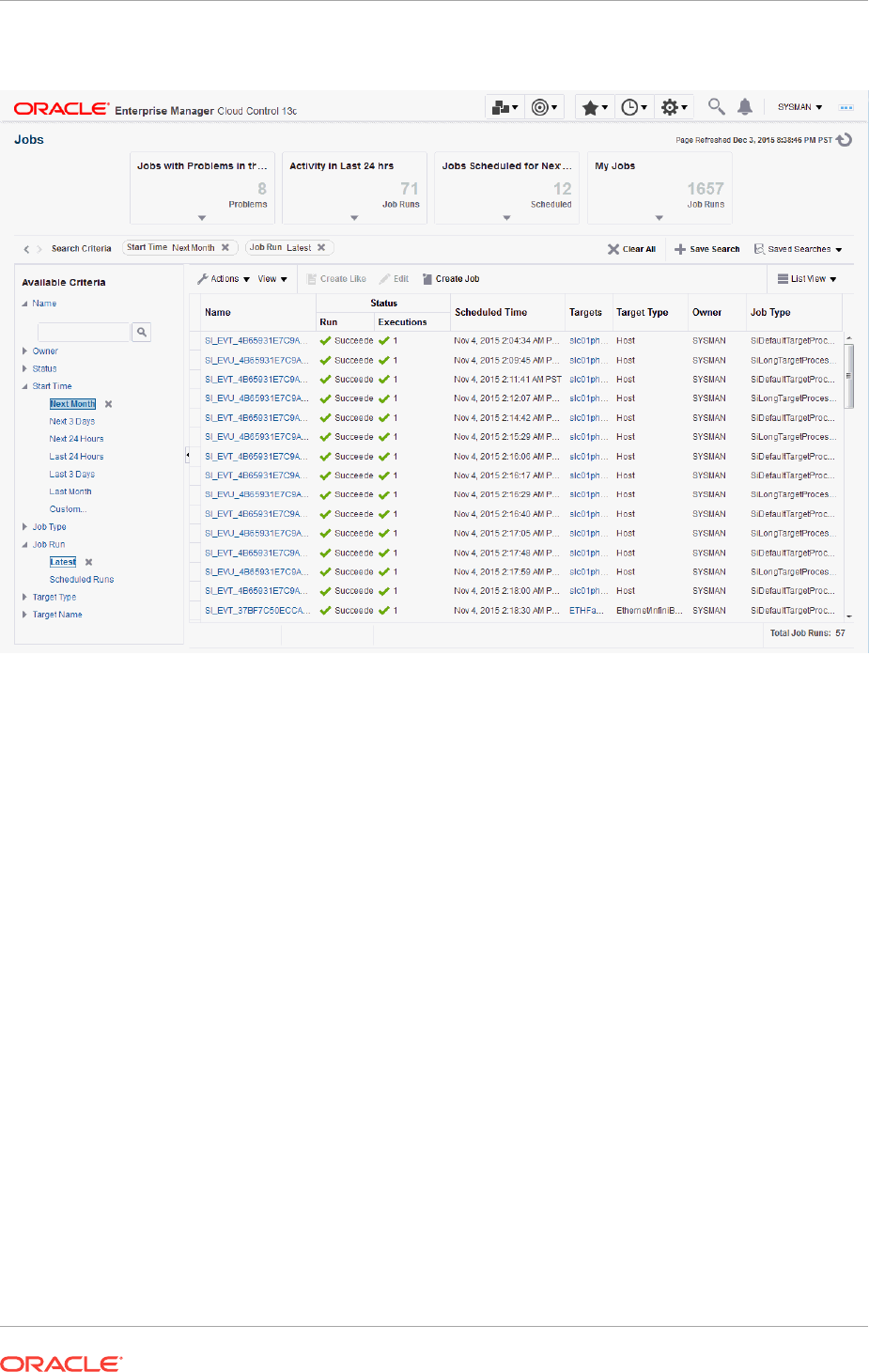Viewport: 869px width, 1372px height.
Task: Remove the Job Run Latest chip
Action: point(321,248)
